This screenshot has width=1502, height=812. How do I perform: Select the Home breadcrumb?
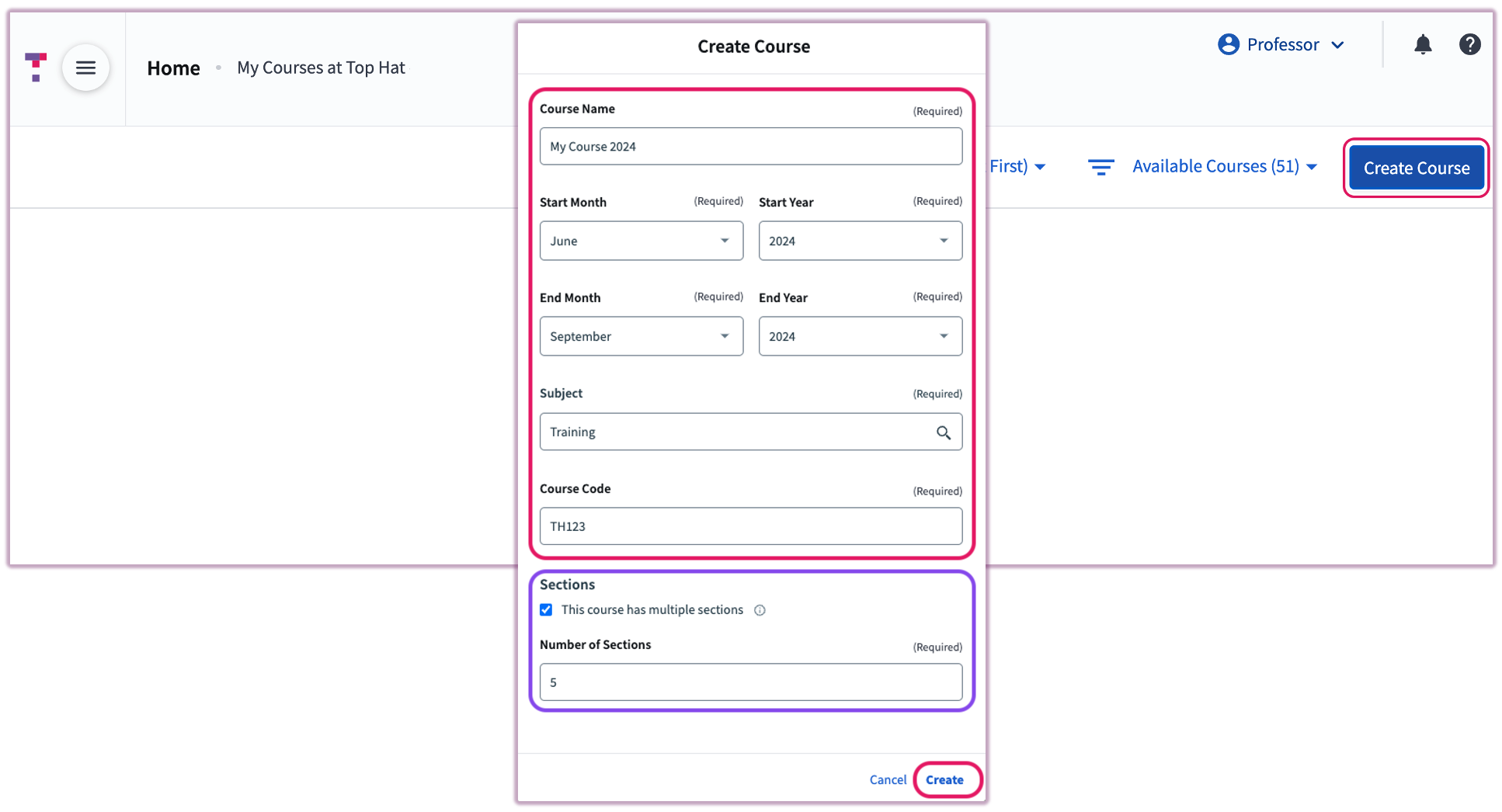click(173, 68)
